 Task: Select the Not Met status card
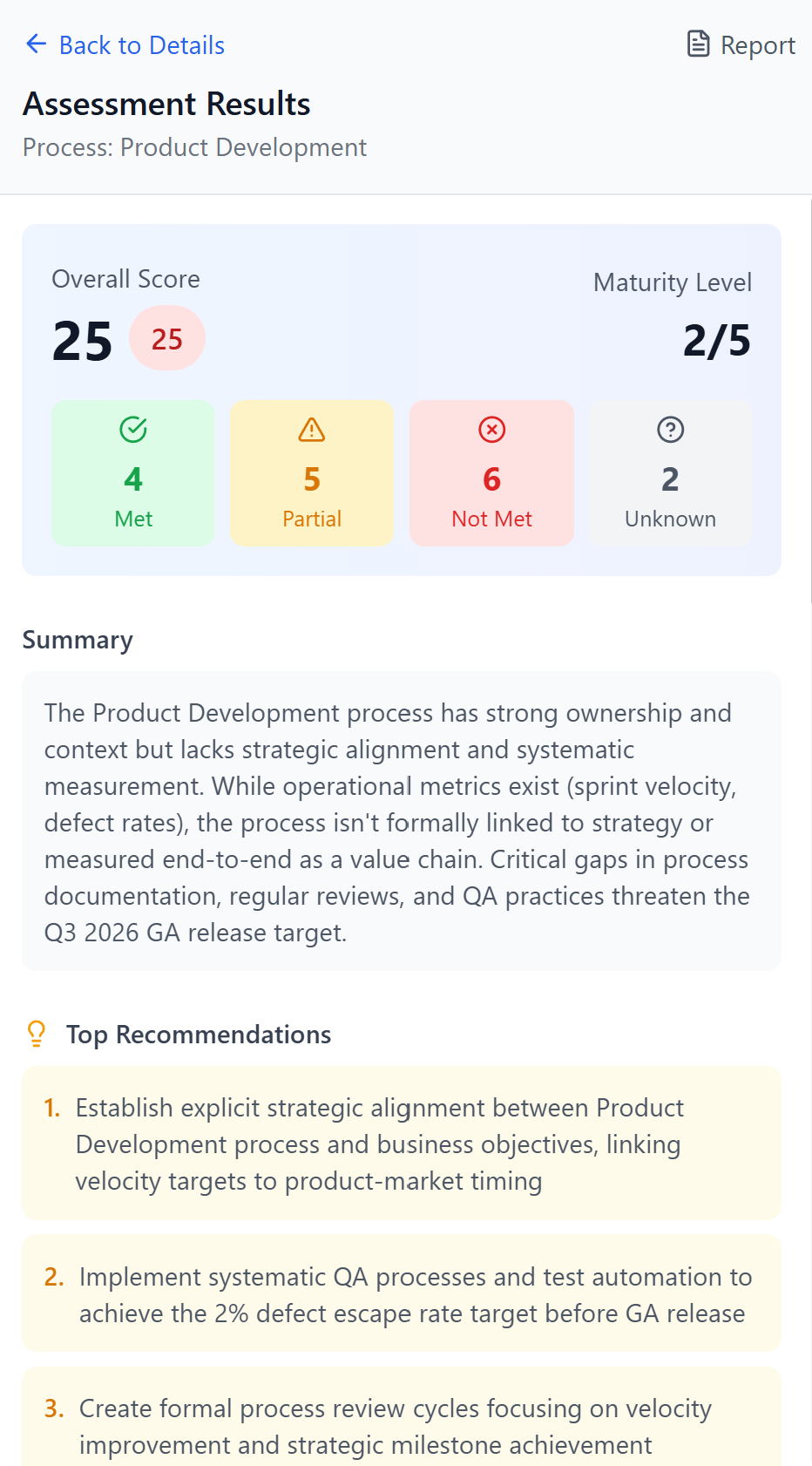pos(491,473)
